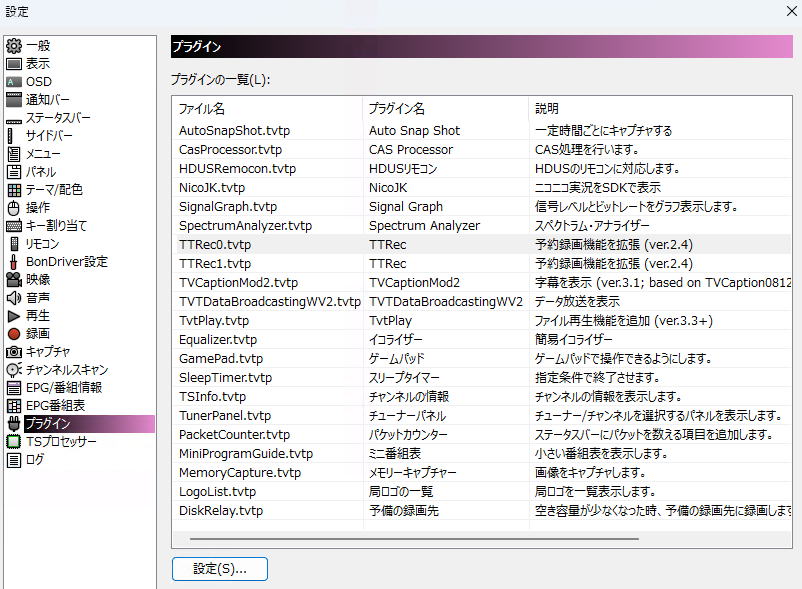Screen dimensions: 802x589
Task: Click the play triangle icon for 再生
Action: [14, 315]
